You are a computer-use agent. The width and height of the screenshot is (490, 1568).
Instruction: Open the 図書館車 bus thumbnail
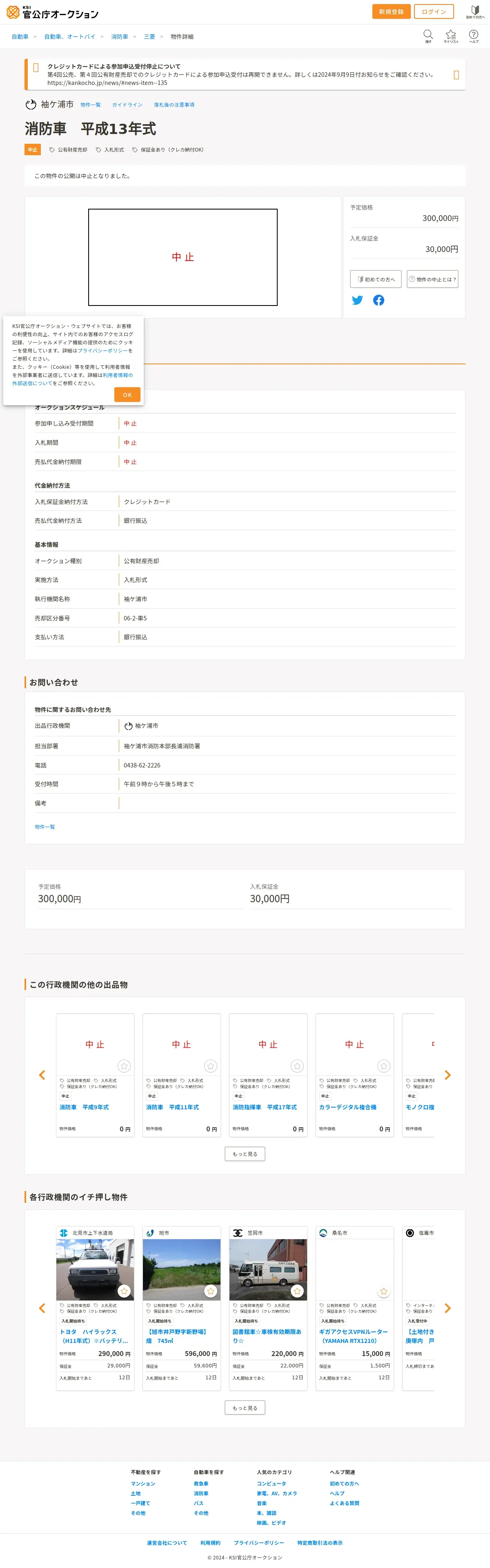[x=268, y=1270]
